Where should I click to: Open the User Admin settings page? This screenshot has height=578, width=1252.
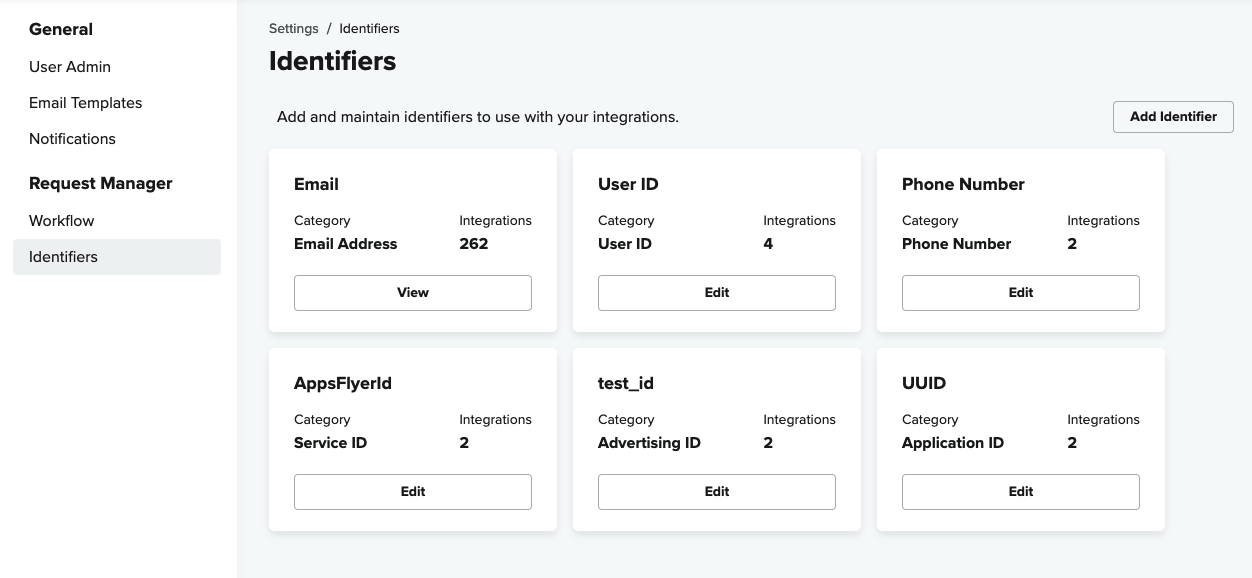(70, 67)
